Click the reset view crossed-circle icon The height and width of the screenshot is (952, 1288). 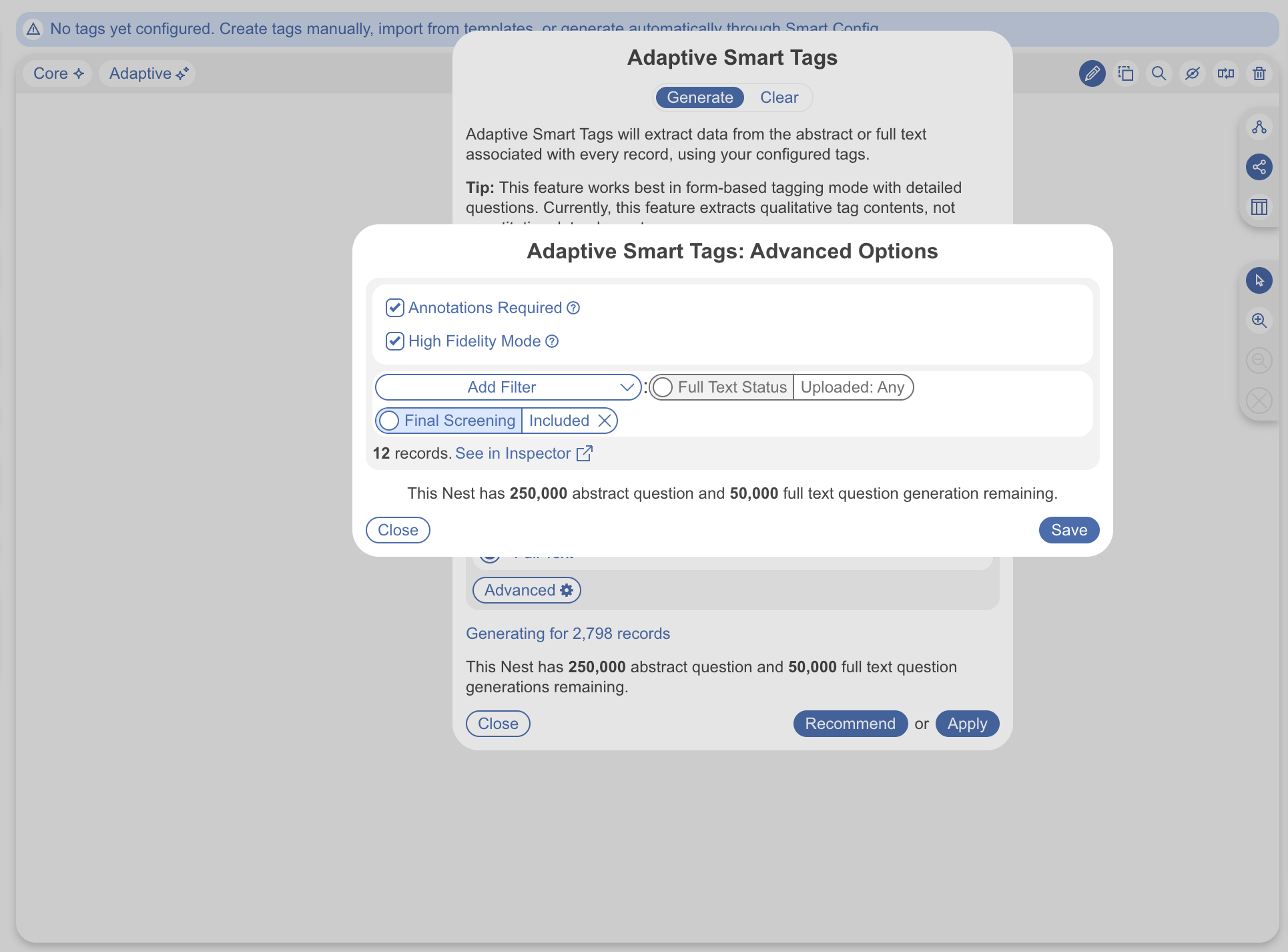point(1259,401)
